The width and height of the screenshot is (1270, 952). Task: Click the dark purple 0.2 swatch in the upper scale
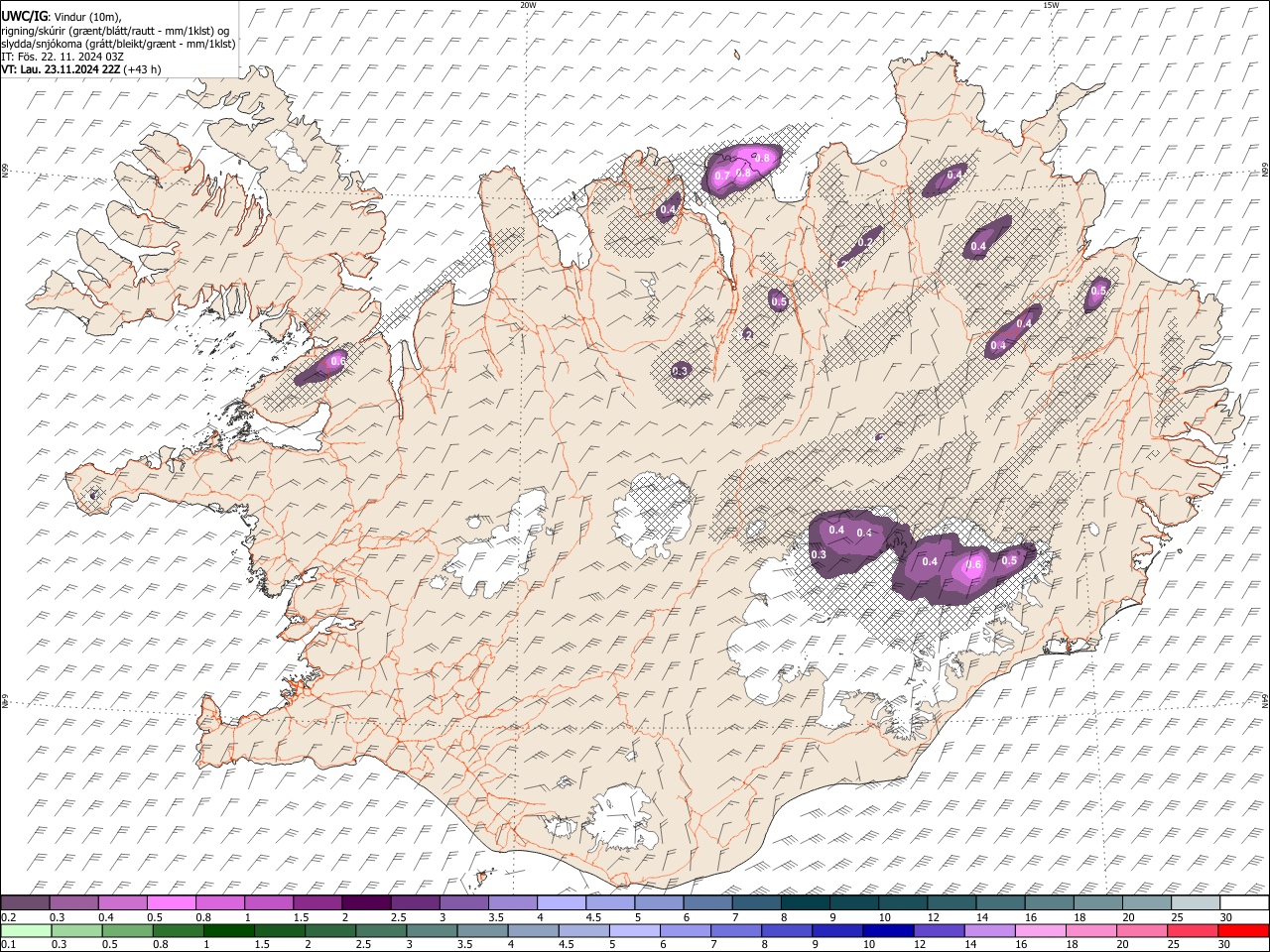[25, 903]
